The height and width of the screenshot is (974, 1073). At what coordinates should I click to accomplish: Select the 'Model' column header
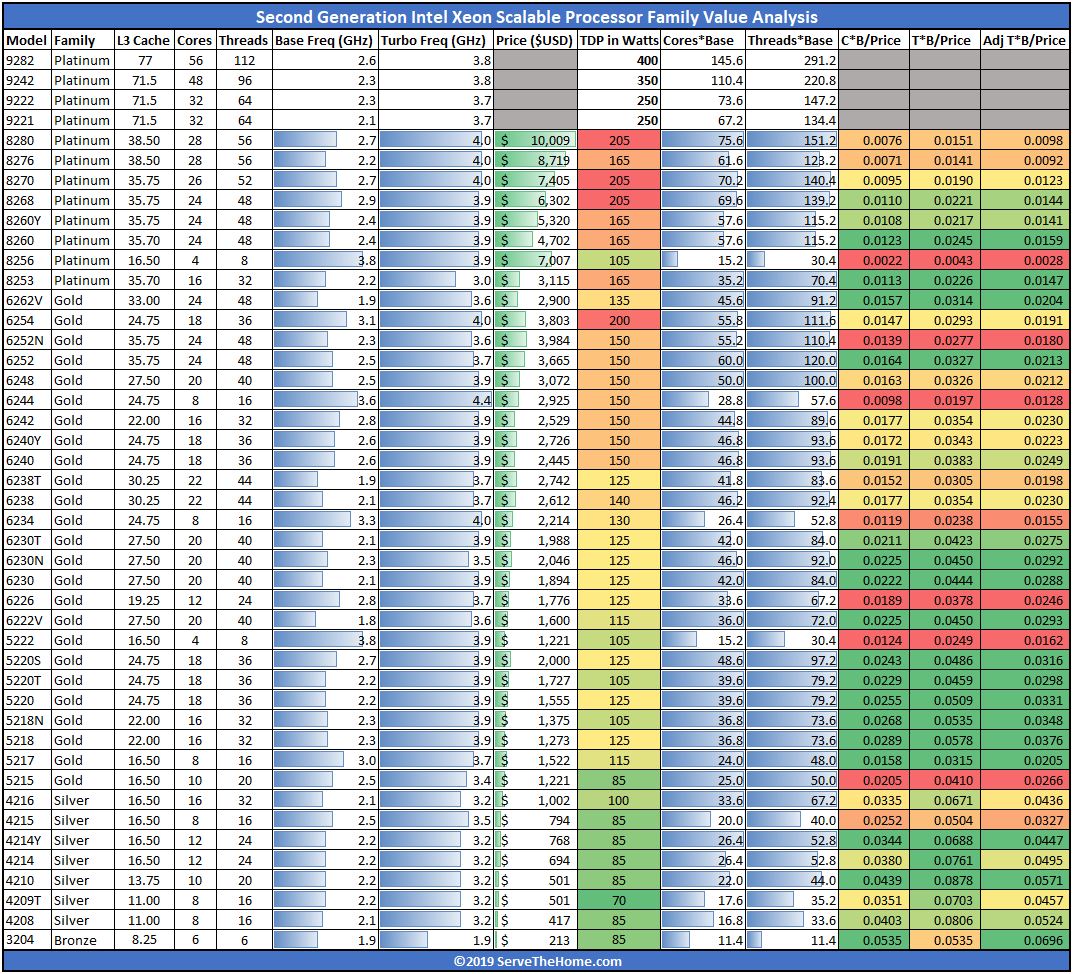click(x=26, y=40)
